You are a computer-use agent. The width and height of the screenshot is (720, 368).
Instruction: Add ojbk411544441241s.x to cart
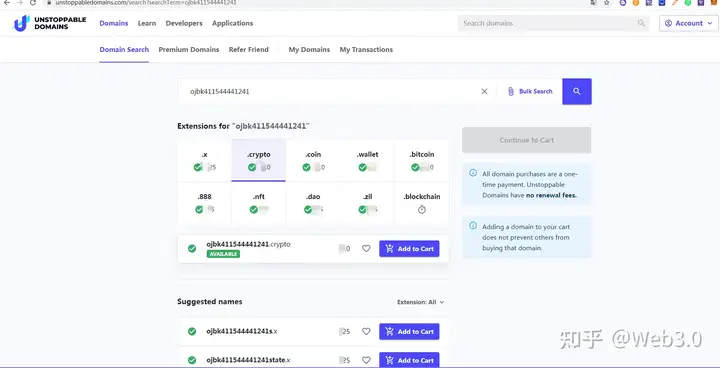point(409,331)
